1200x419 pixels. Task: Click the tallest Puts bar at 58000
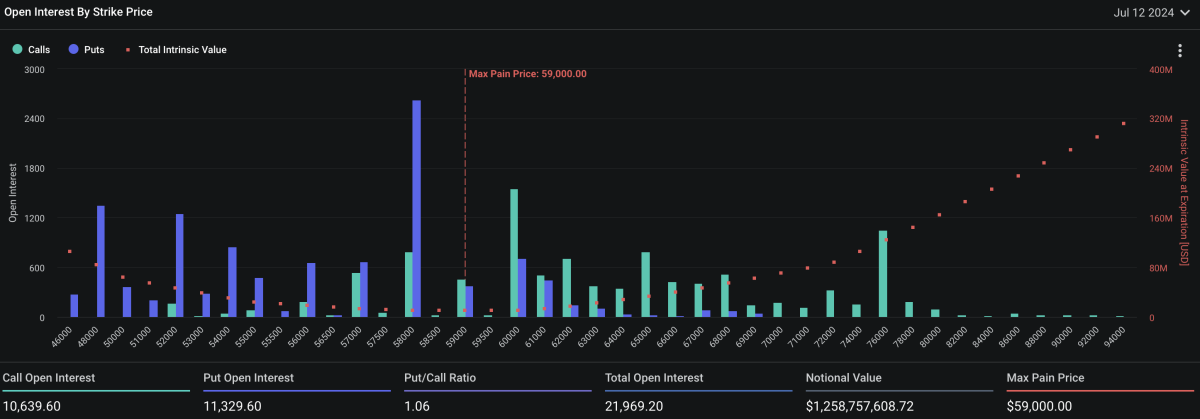click(417, 208)
